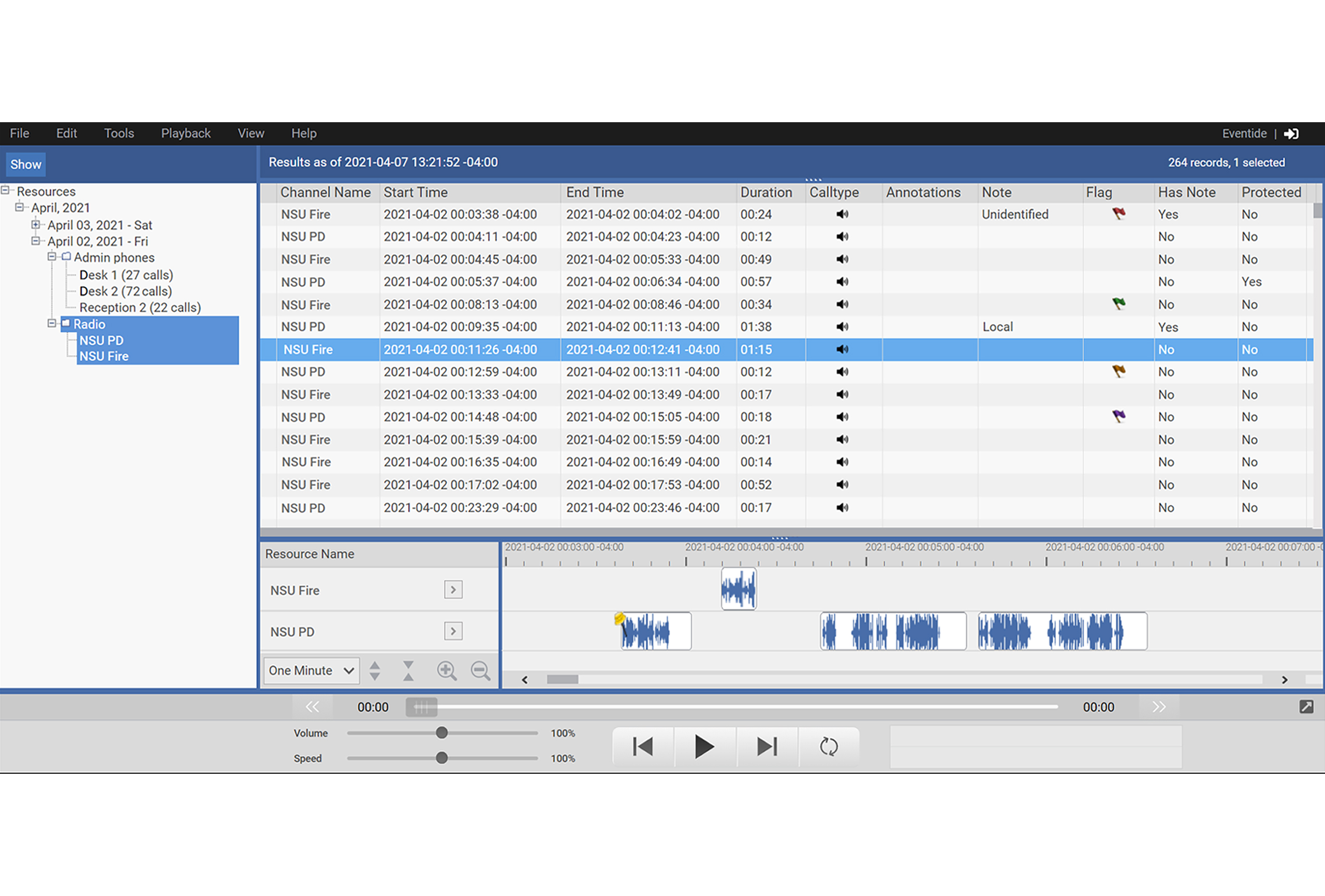Select the NSU Fire channel in the tree
Image resolution: width=1325 pixels, height=896 pixels.
(x=104, y=357)
